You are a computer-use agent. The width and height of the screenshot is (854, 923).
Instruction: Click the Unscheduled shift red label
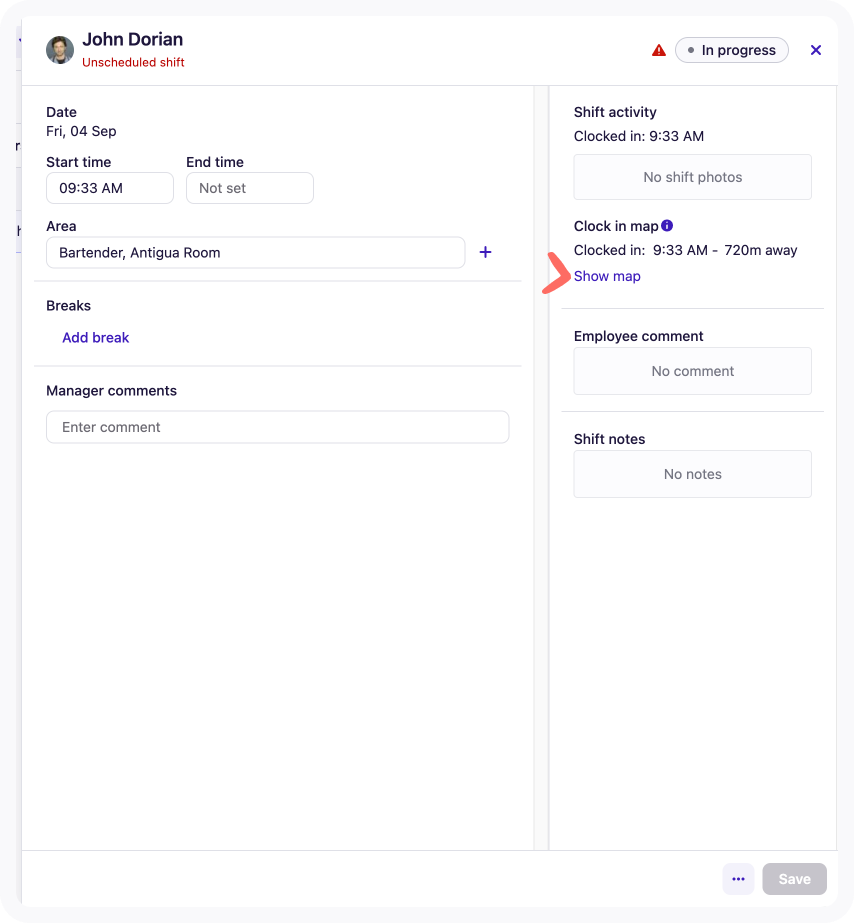point(133,62)
